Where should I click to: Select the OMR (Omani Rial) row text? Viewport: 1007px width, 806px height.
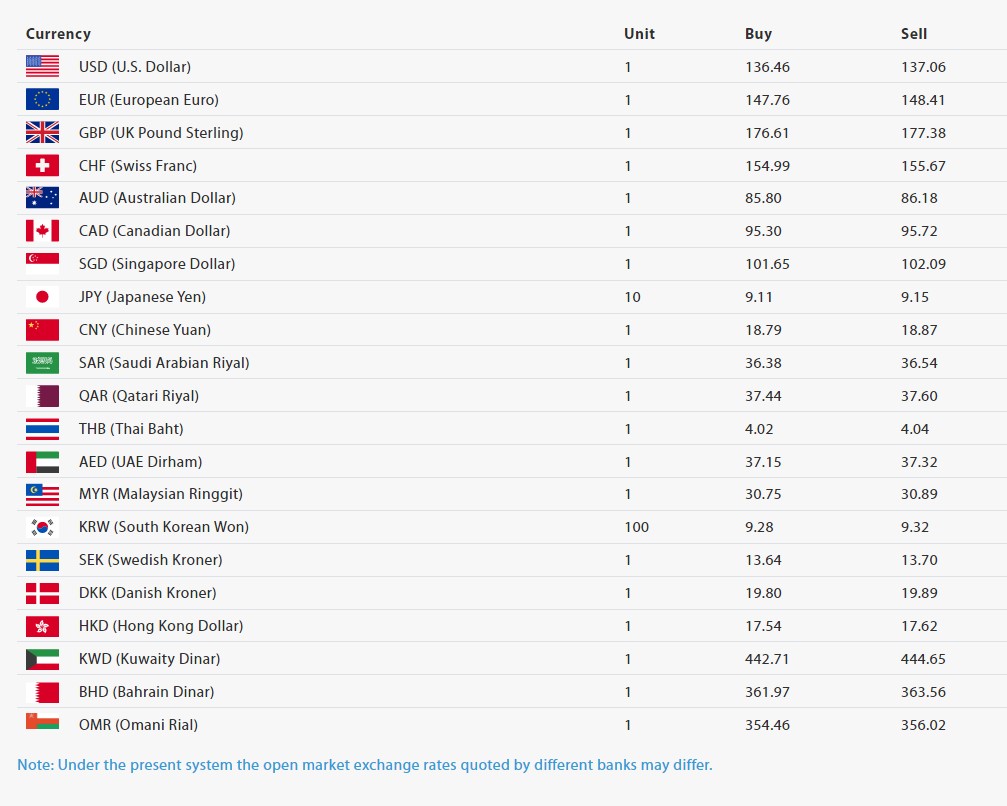click(x=138, y=725)
